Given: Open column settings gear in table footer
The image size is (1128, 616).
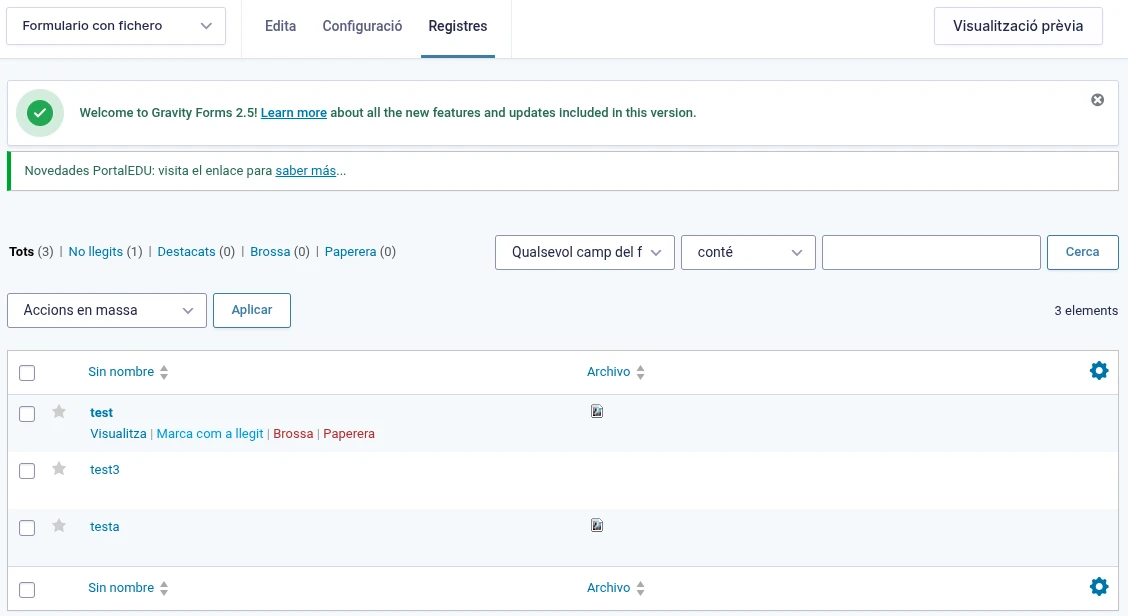Looking at the screenshot, I should (x=1099, y=587).
